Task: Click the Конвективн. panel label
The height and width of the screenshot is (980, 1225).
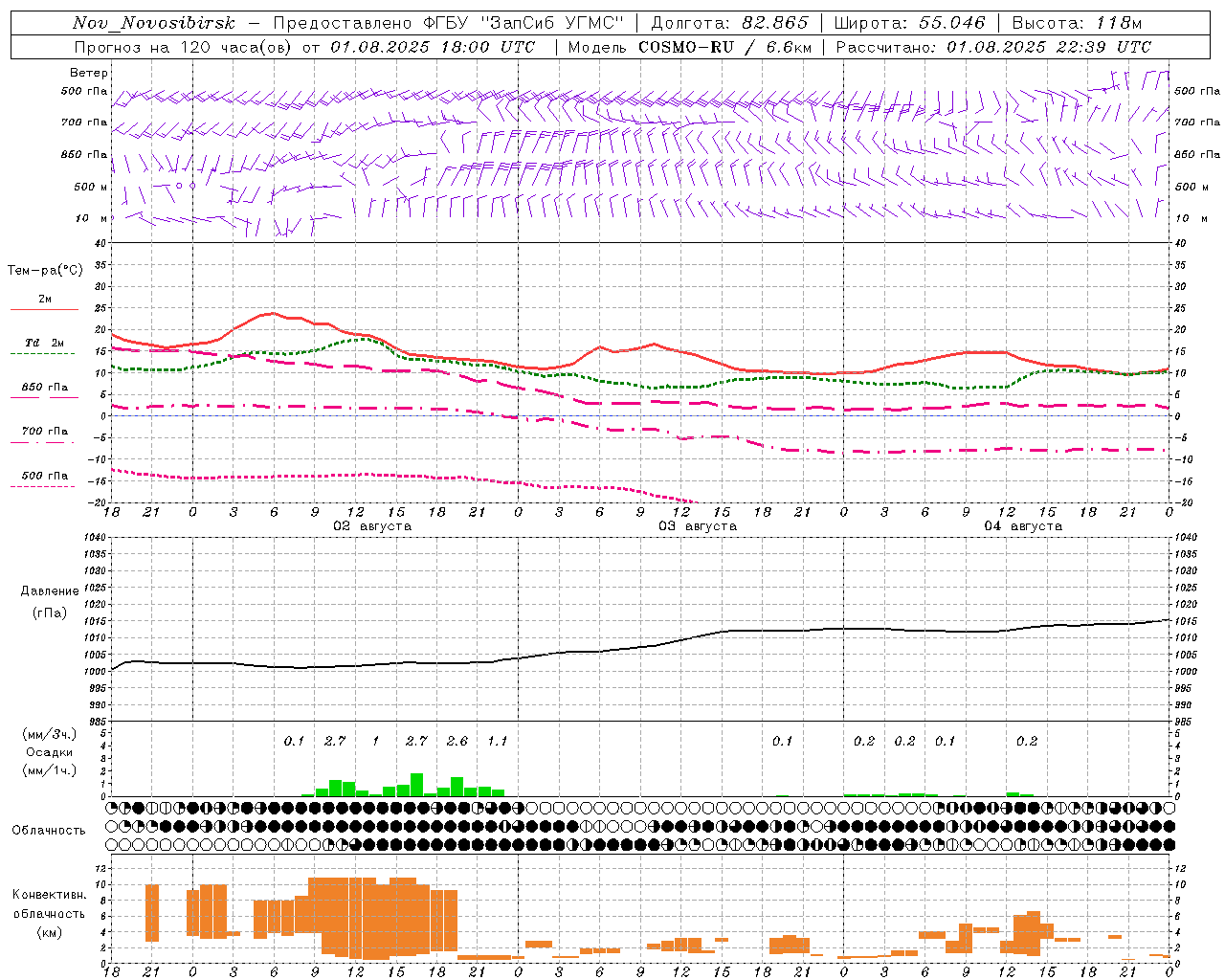Action: click(x=49, y=895)
